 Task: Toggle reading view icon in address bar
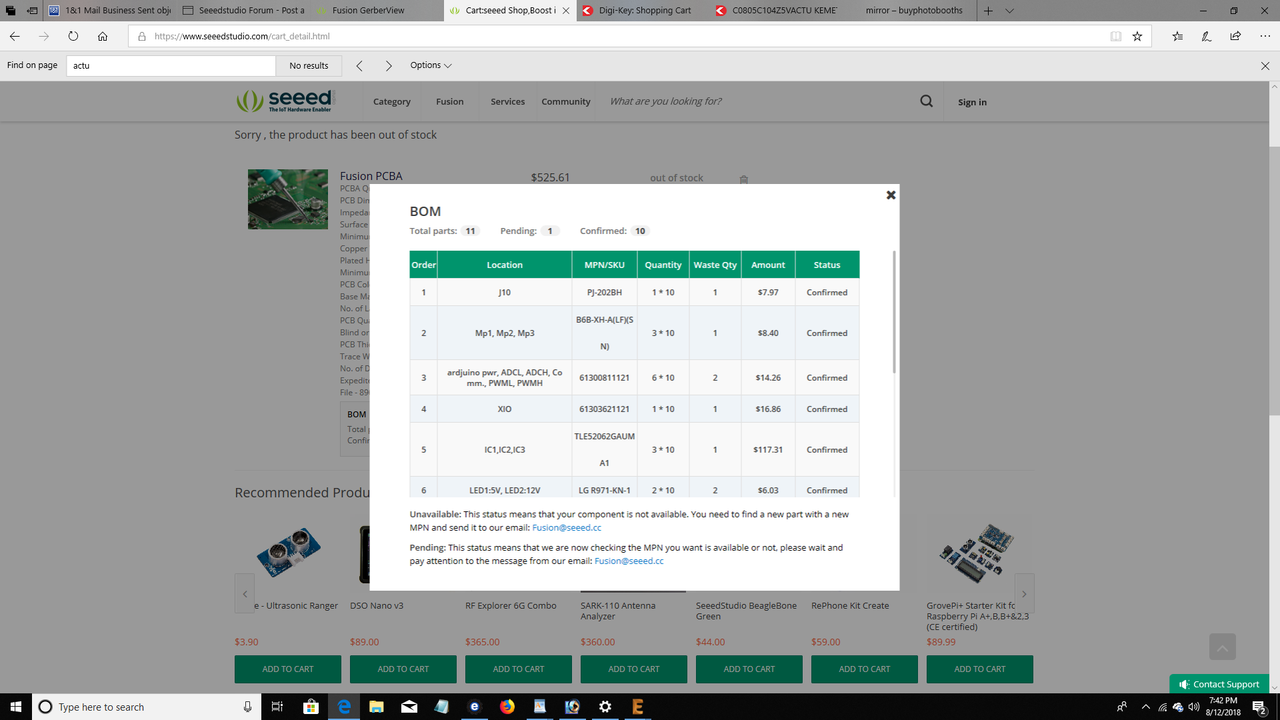(x=1116, y=36)
